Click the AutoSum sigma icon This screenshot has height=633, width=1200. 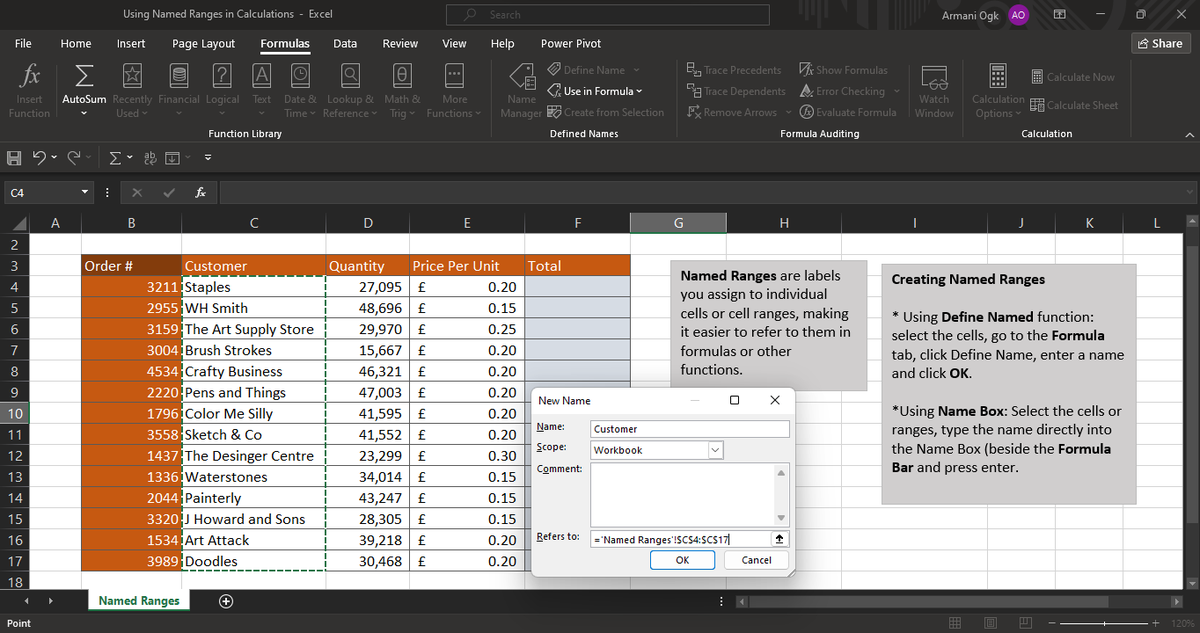coord(85,78)
